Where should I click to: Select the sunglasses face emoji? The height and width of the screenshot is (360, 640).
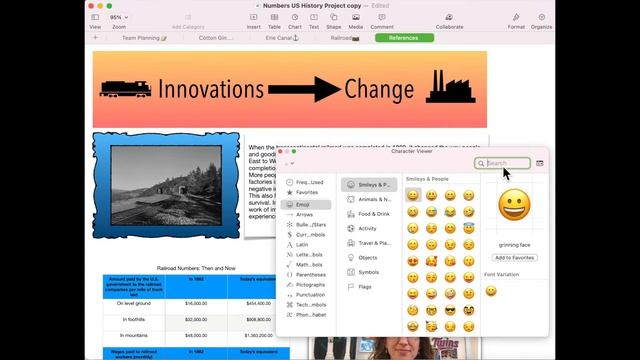pos(450,311)
